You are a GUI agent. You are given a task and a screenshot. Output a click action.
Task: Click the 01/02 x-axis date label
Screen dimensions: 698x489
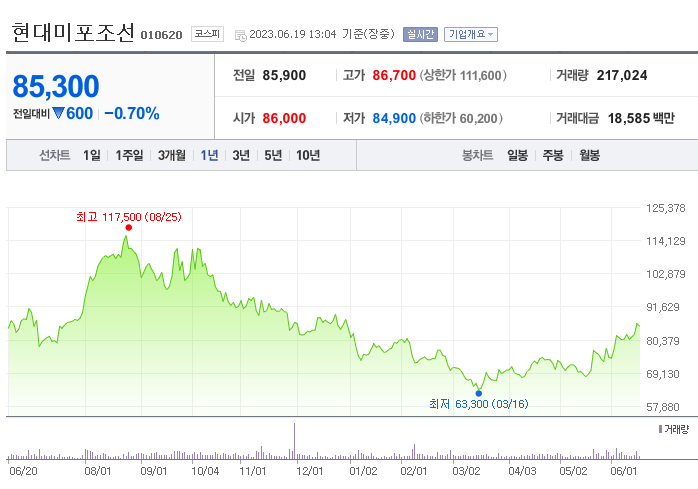363,471
